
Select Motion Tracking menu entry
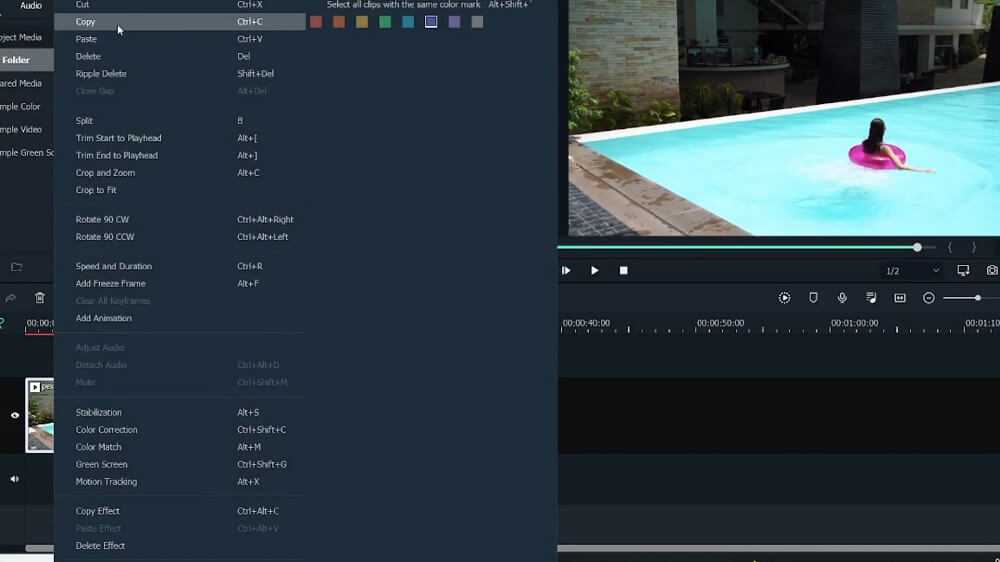pos(106,482)
